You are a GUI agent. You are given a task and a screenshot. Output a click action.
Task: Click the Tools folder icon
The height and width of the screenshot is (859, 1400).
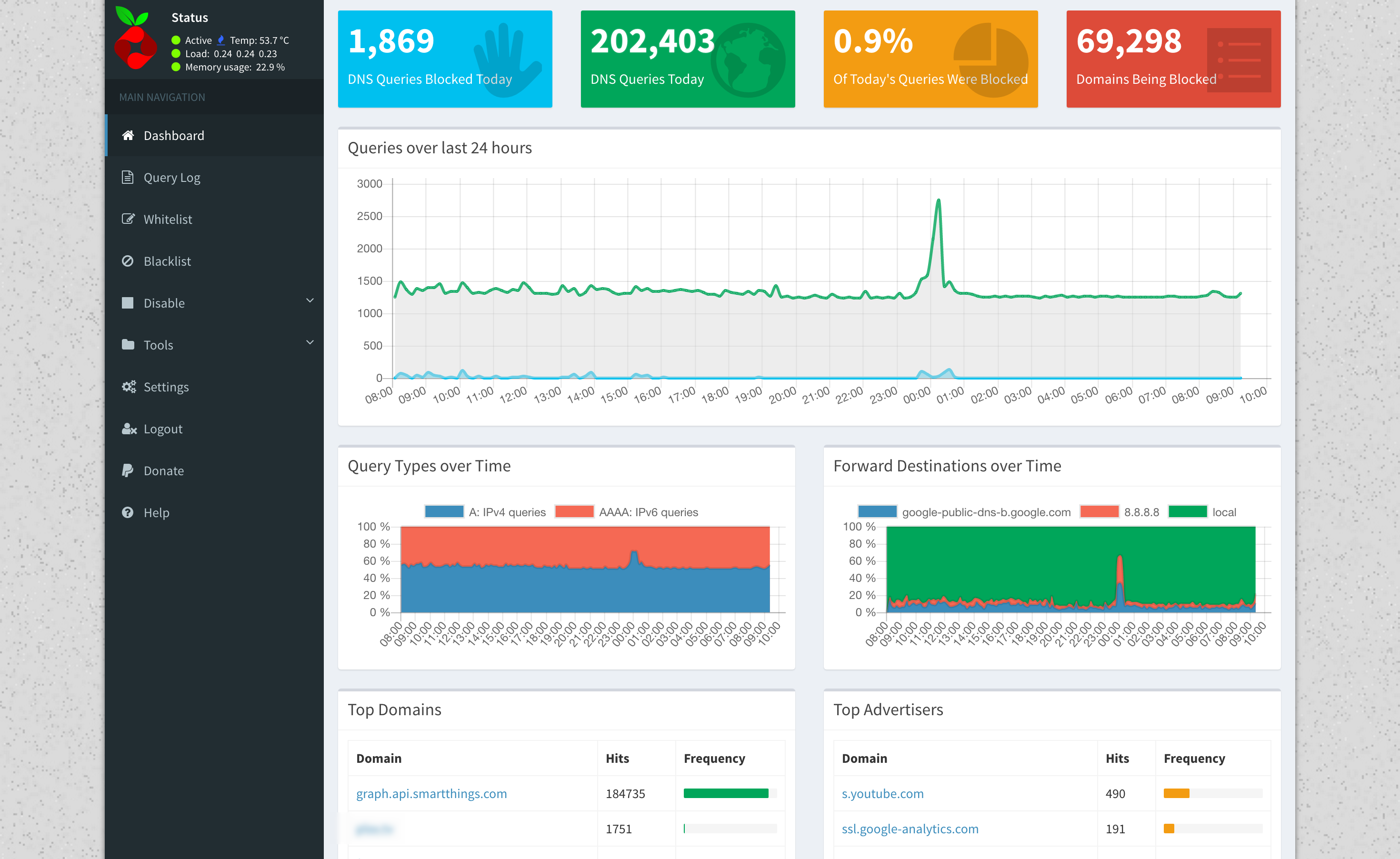coord(128,344)
